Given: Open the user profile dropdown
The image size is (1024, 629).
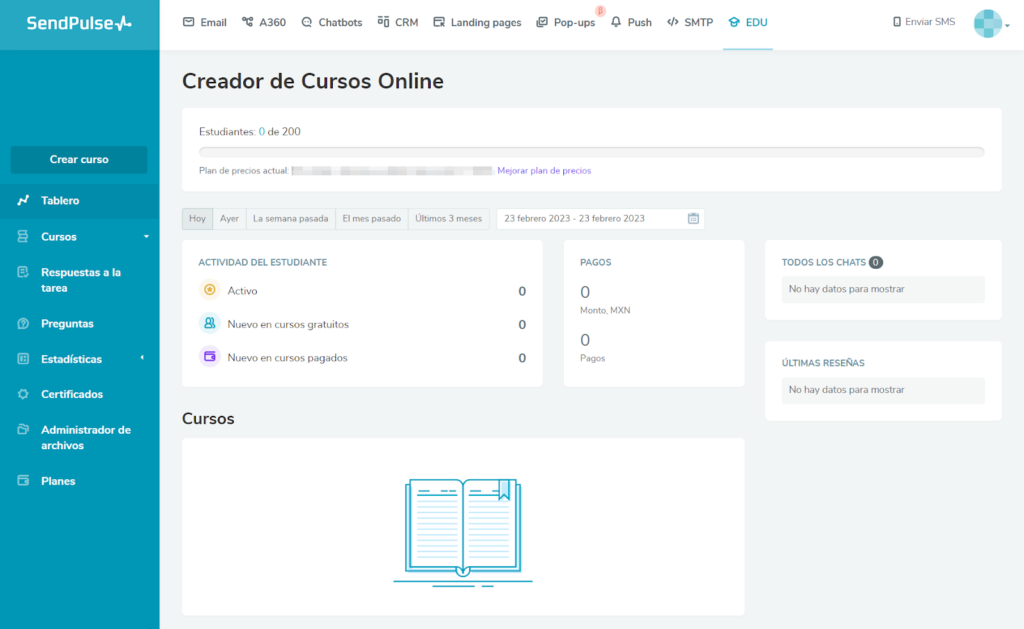Looking at the screenshot, I should pos(986,22).
